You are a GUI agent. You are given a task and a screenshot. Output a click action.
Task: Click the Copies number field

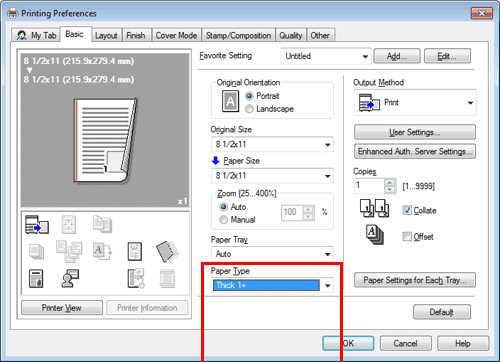point(369,186)
